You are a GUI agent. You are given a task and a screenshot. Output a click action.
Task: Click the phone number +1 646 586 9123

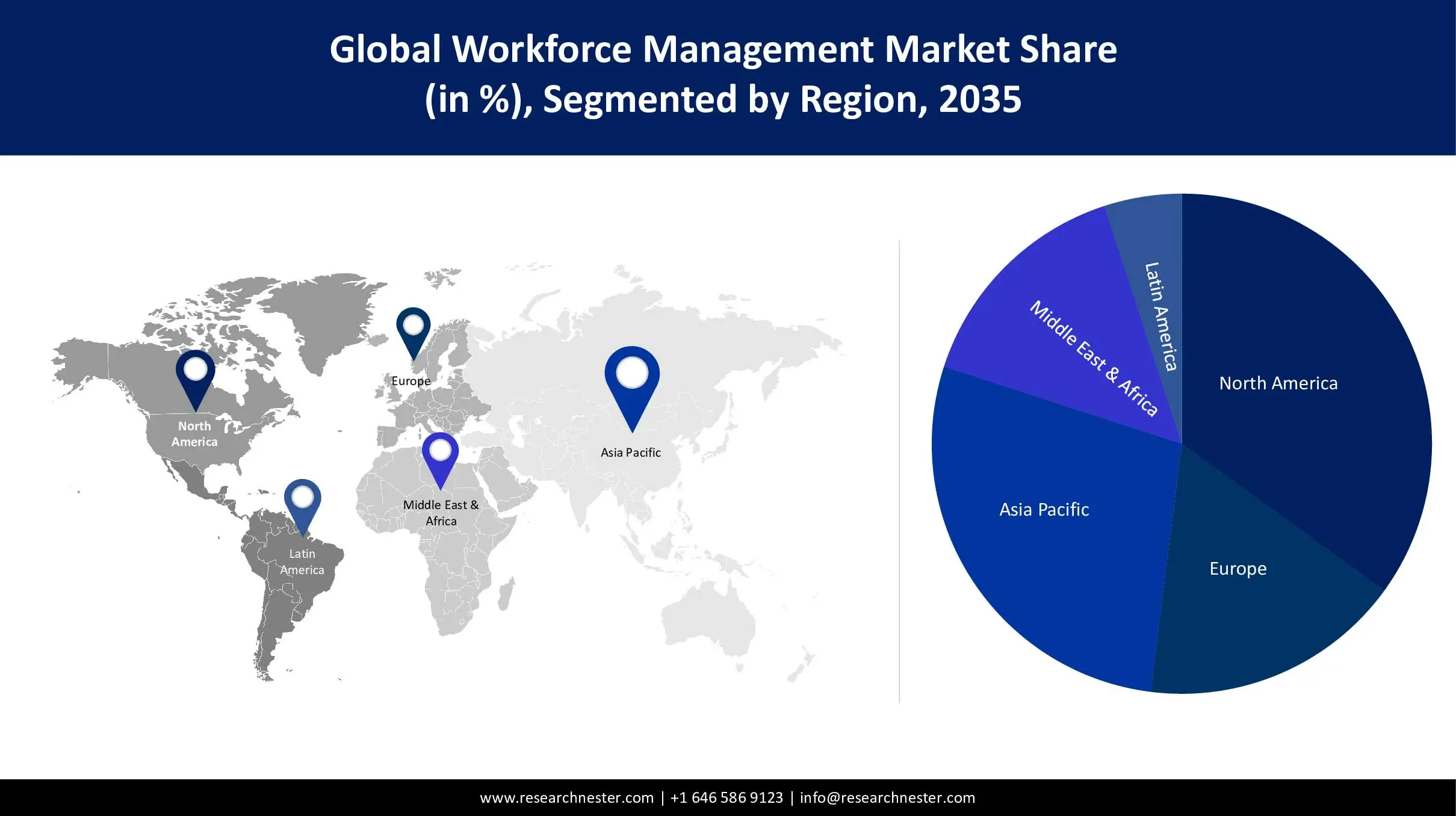point(726,798)
